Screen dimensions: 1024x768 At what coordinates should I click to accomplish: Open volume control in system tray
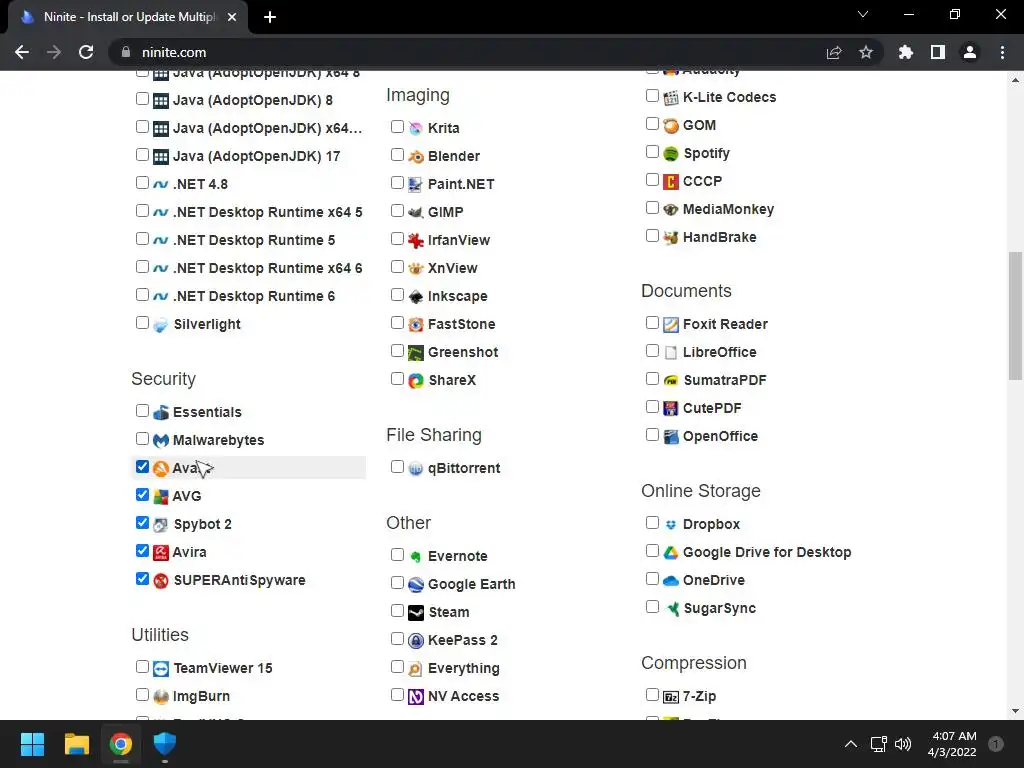(903, 744)
